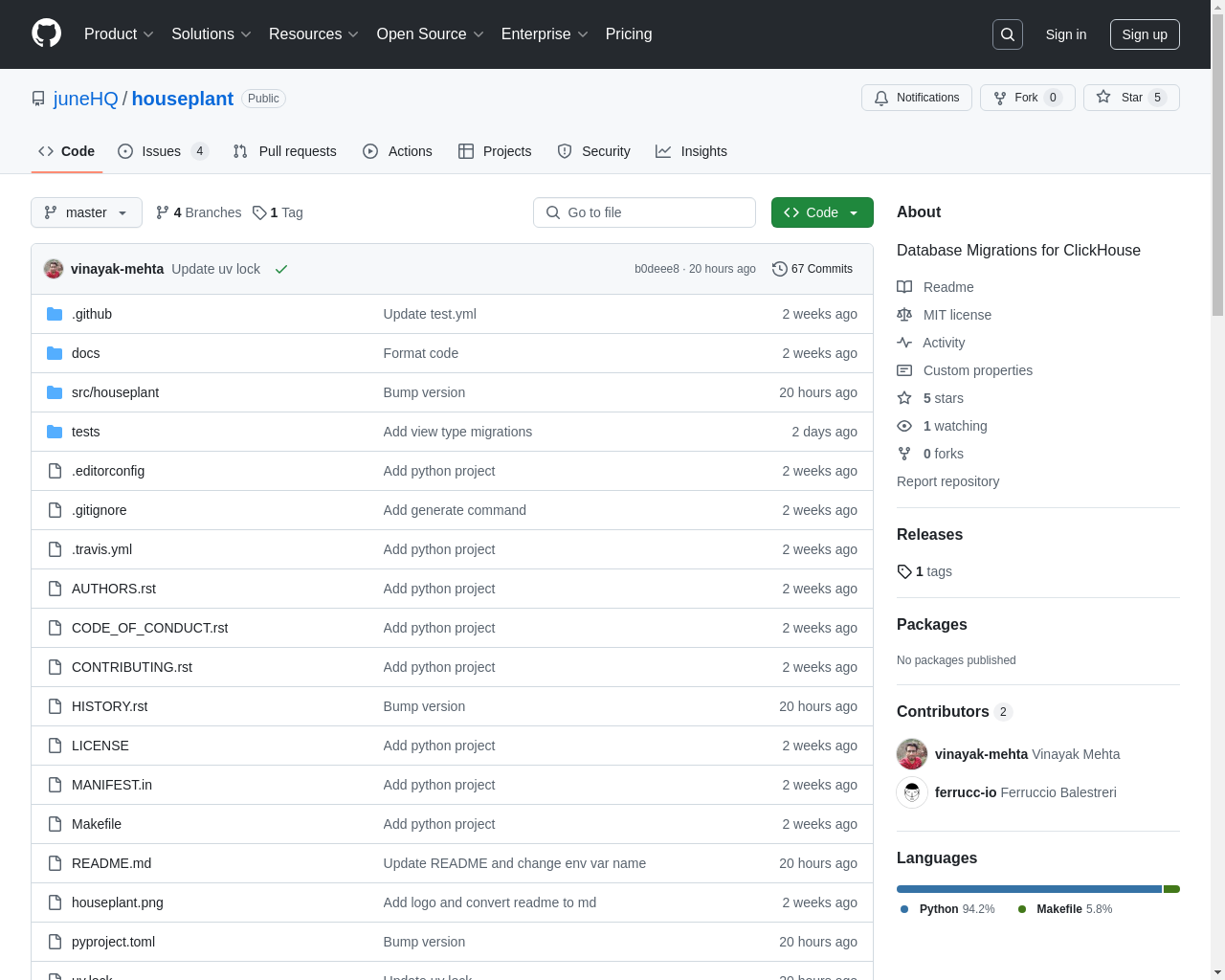Click the docs folder icon
This screenshot has width=1225, height=980.
pos(55,353)
